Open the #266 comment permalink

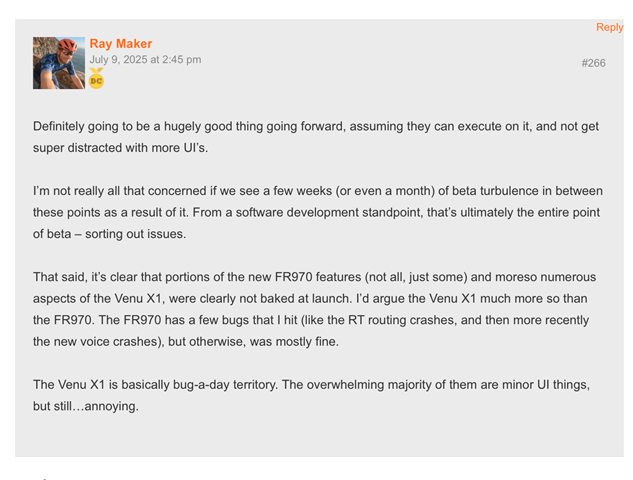point(593,63)
